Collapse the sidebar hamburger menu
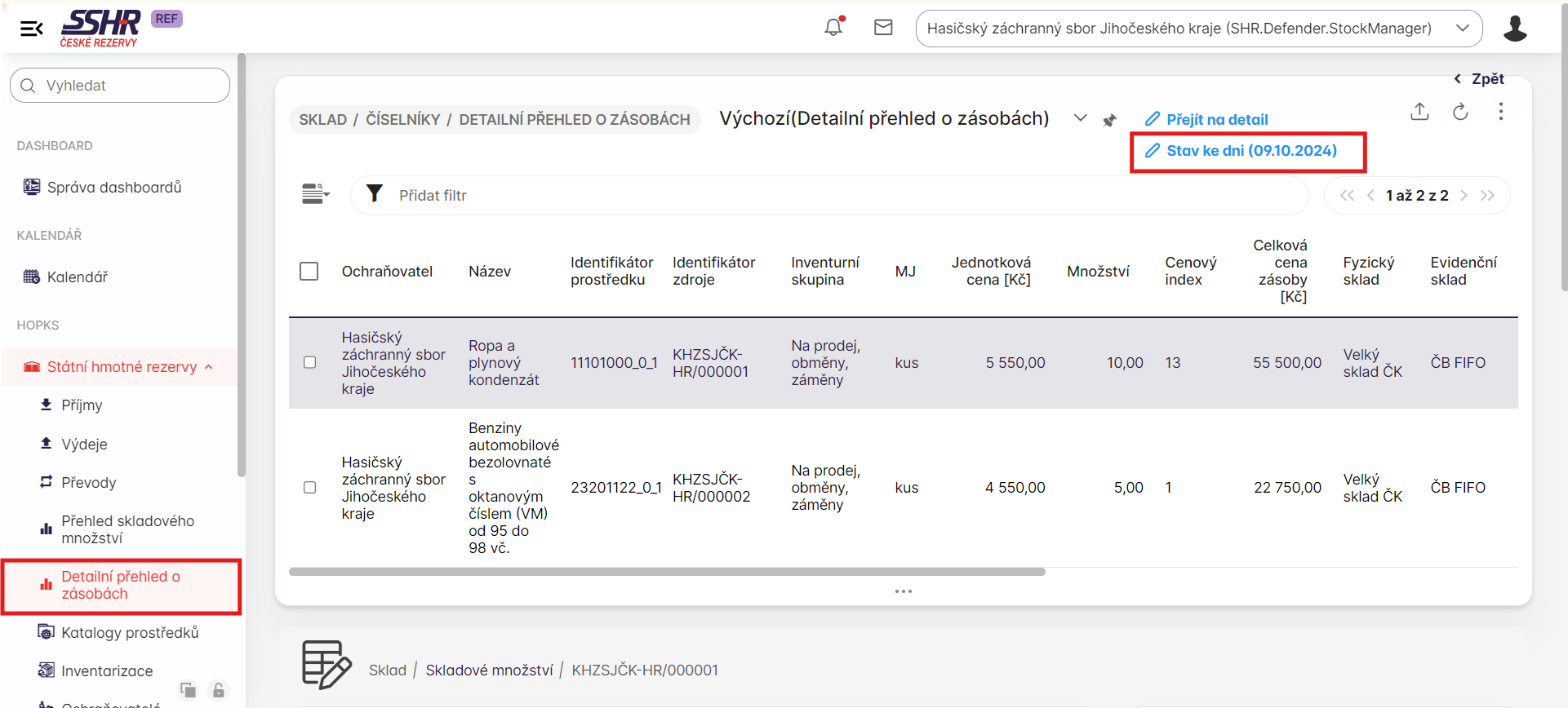 [x=31, y=29]
